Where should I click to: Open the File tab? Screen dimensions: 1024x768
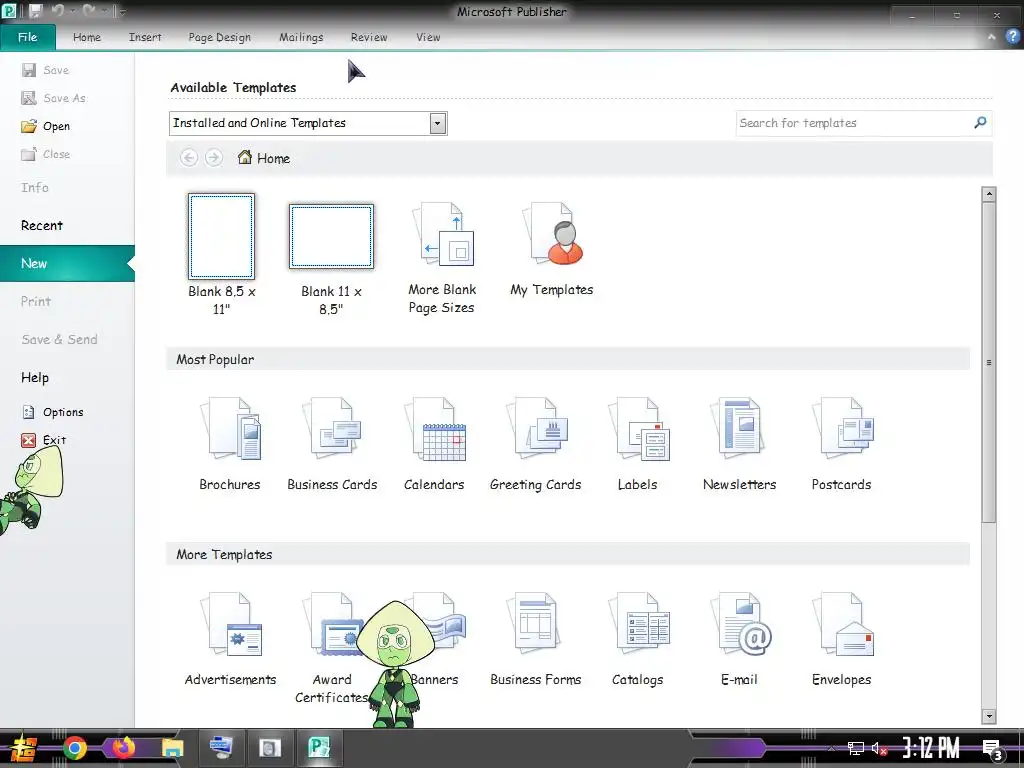tap(27, 37)
